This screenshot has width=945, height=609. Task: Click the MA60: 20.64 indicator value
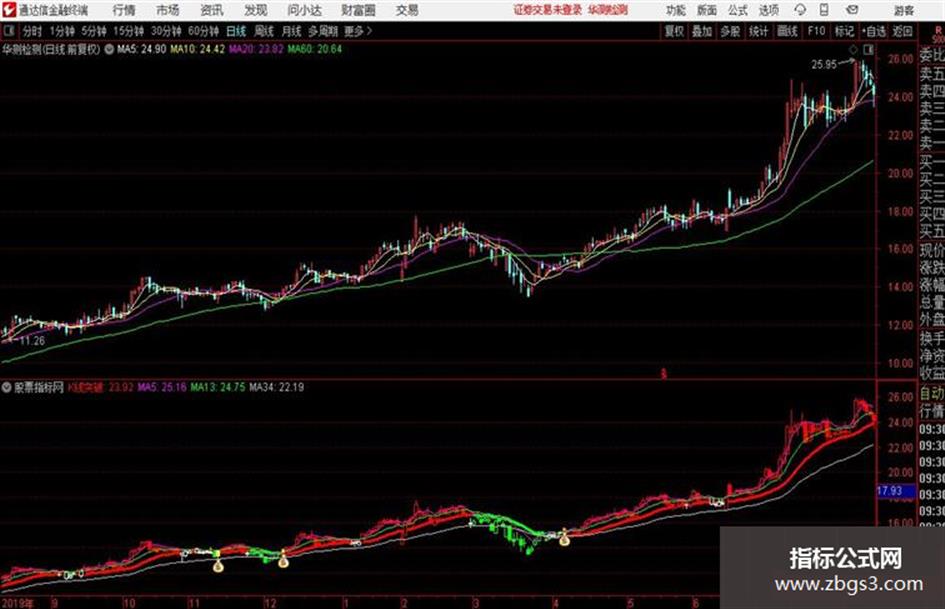[x=315, y=49]
